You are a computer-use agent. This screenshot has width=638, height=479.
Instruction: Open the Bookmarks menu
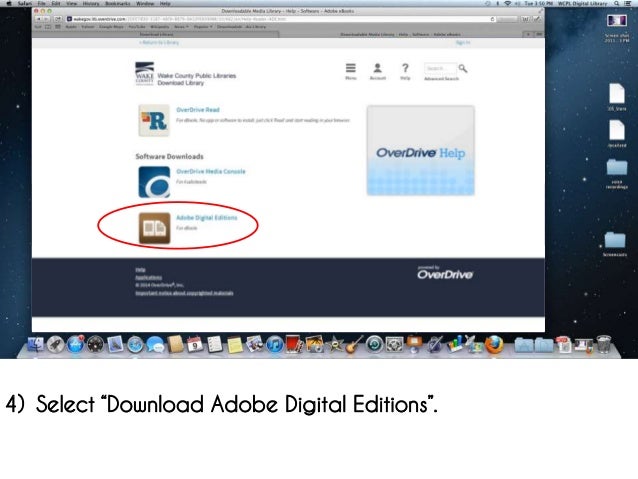[x=118, y=3]
